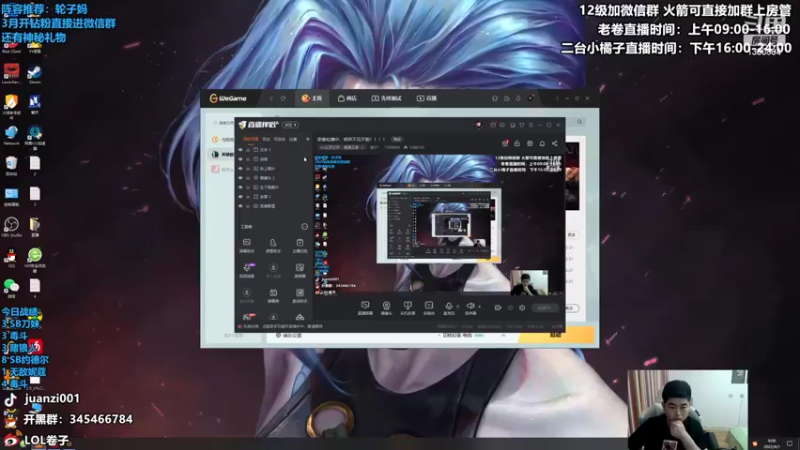Toggle visibility eye of second source row
Viewport: 800px width, 450px height.
[x=240, y=159]
